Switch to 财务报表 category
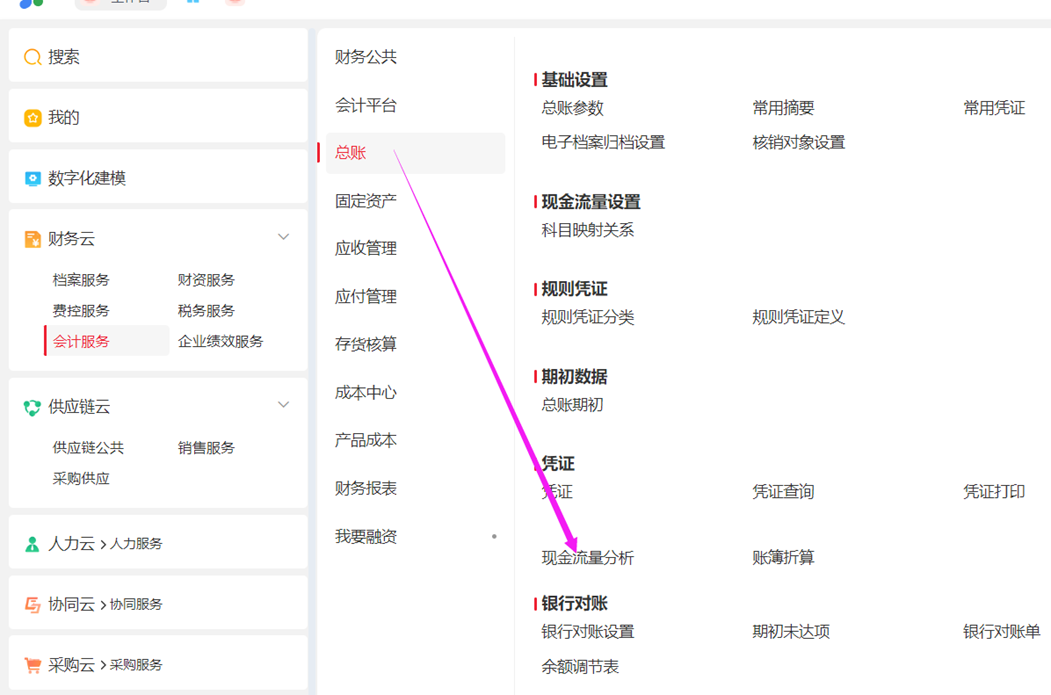This screenshot has height=695, width=1051. 366,489
